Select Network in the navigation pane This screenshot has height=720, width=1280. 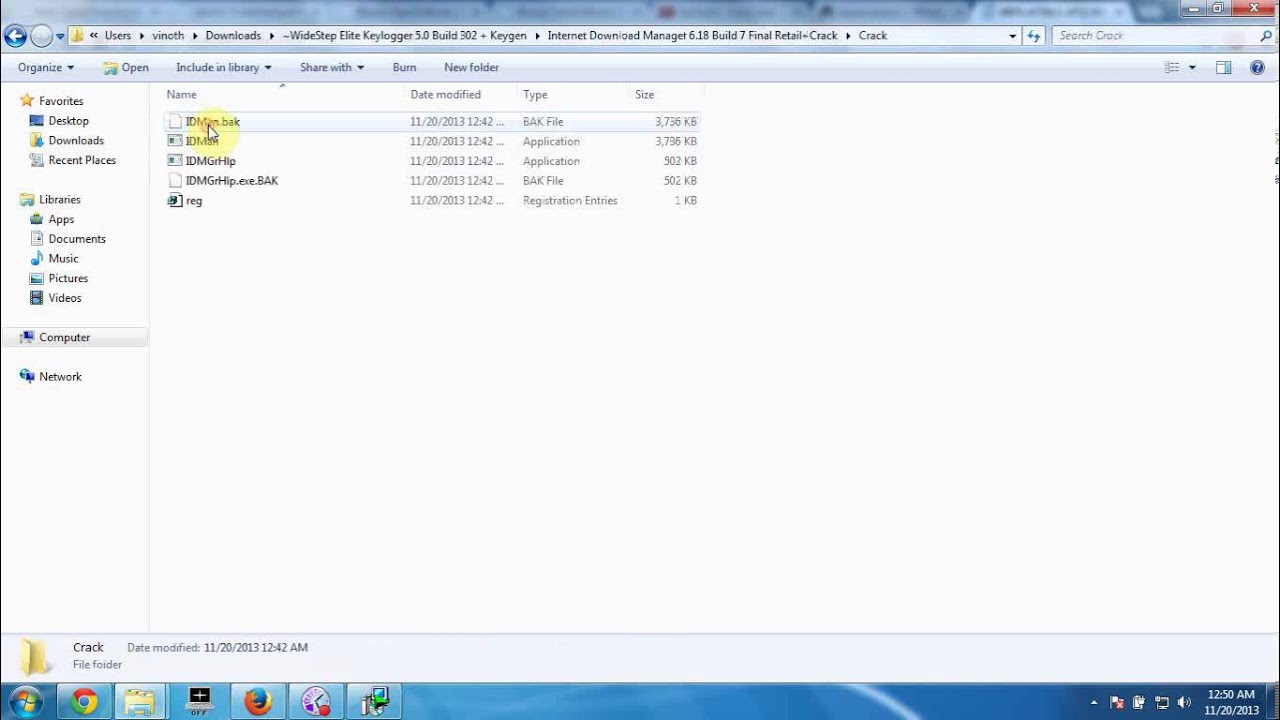tap(60, 376)
